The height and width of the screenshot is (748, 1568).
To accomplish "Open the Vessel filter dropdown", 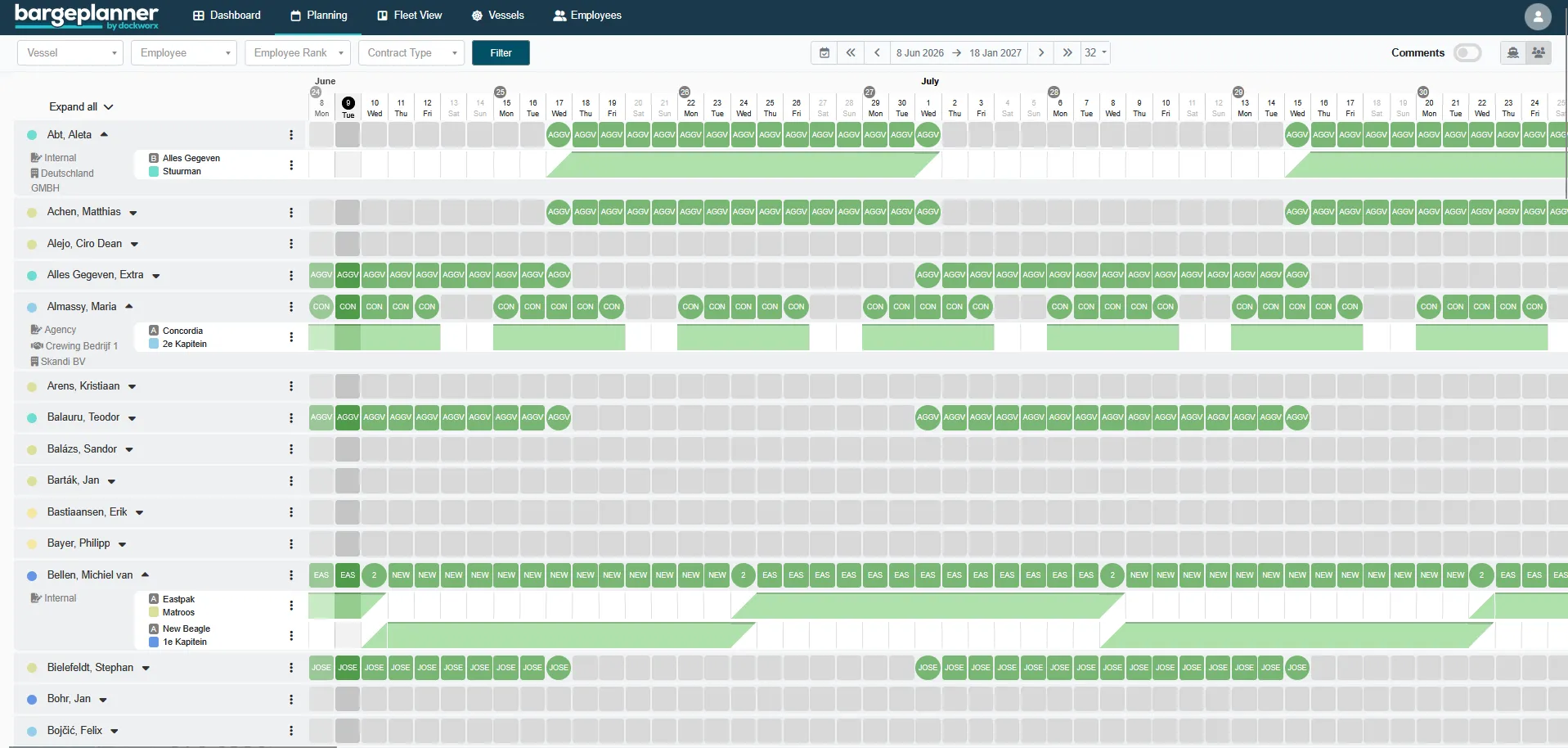I will (70, 52).
